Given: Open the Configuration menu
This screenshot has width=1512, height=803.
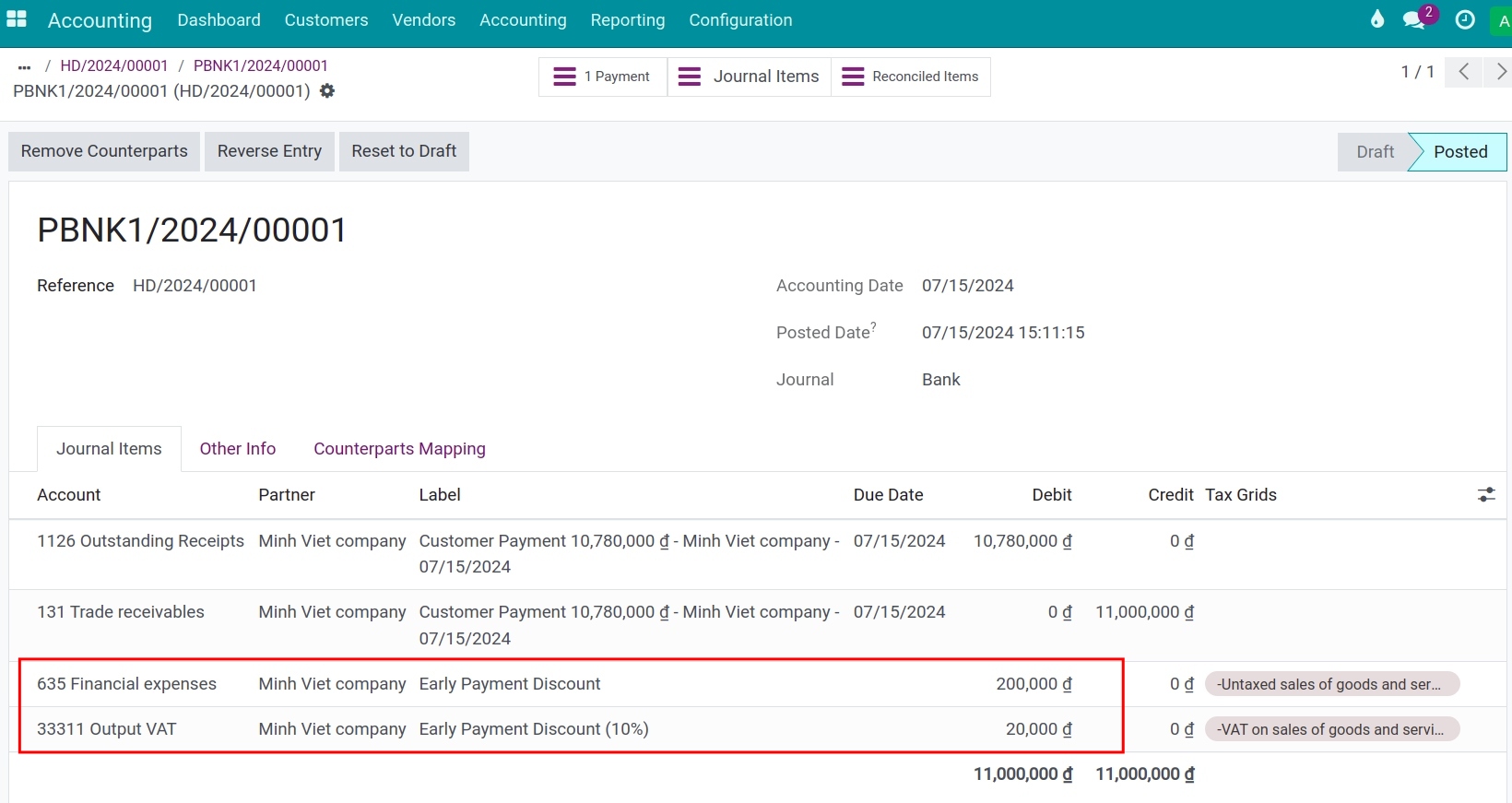Looking at the screenshot, I should [x=740, y=20].
